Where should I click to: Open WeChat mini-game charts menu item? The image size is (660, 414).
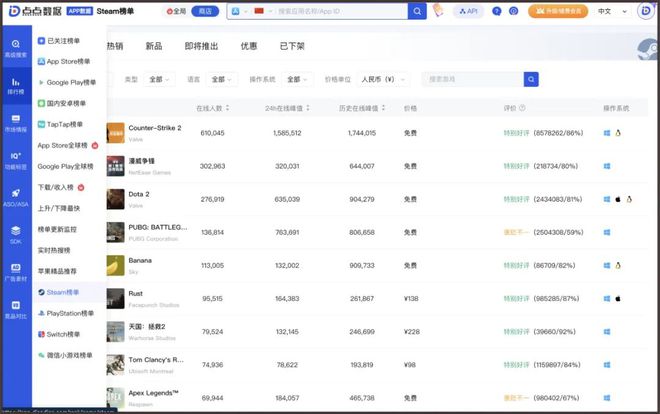pyautogui.click(x=65, y=355)
